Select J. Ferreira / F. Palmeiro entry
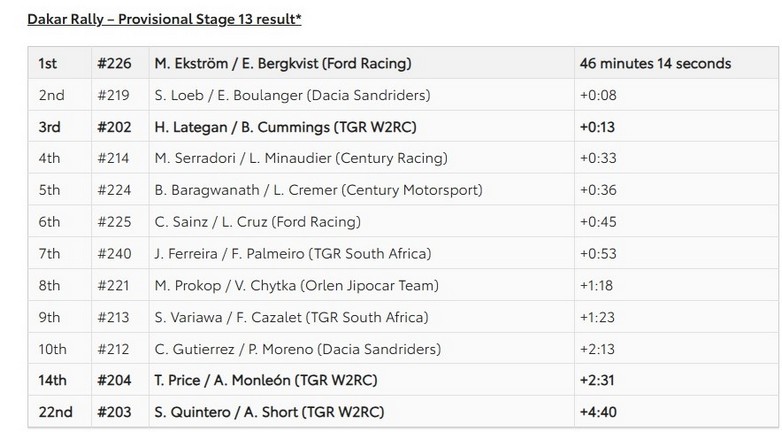Image resolution: width=782 pixels, height=432 pixels. [x=293, y=254]
